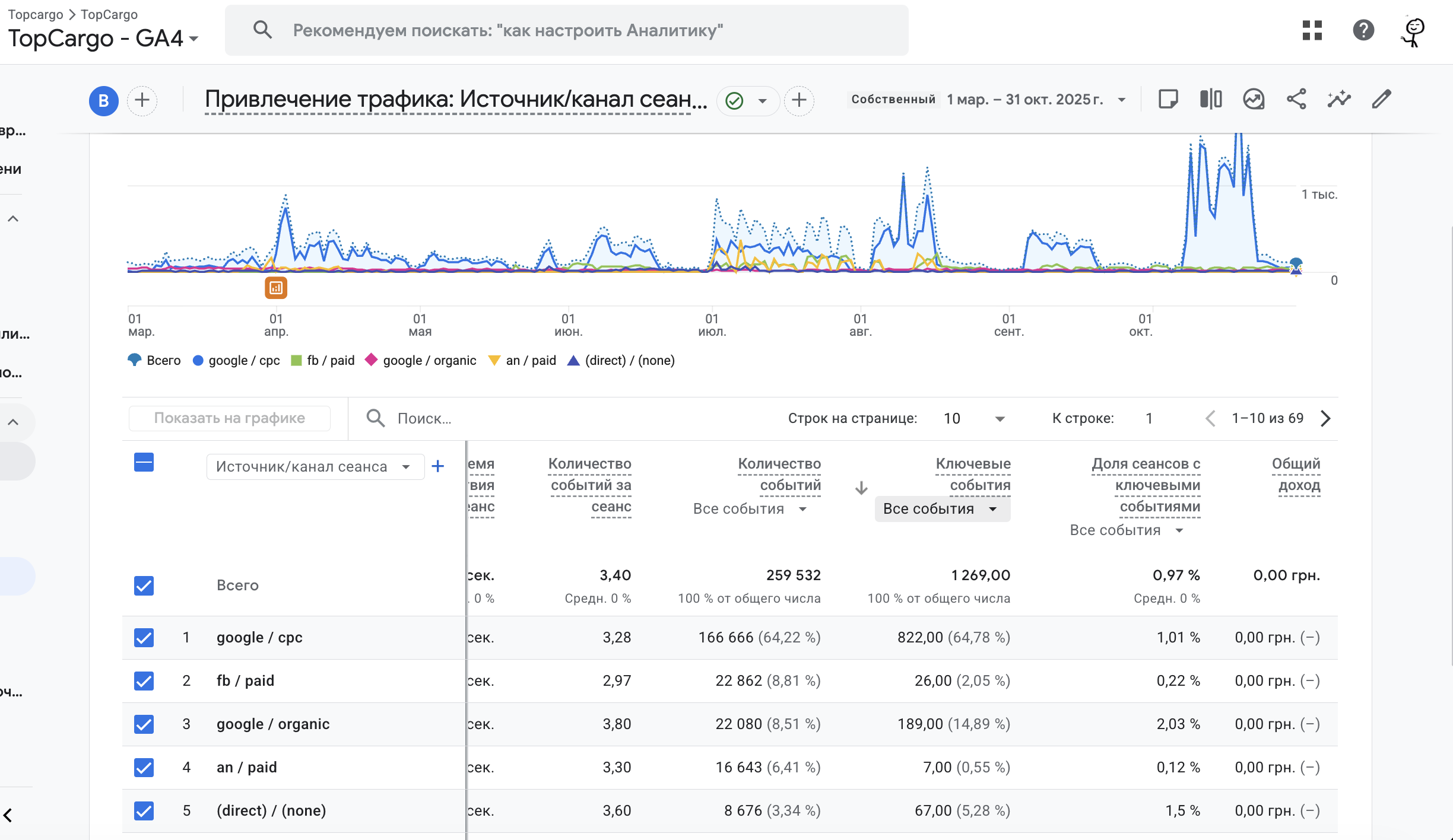The image size is (1453, 840).
Task: Open the Источник/канал сеанса dimension dropdown
Action: click(315, 467)
